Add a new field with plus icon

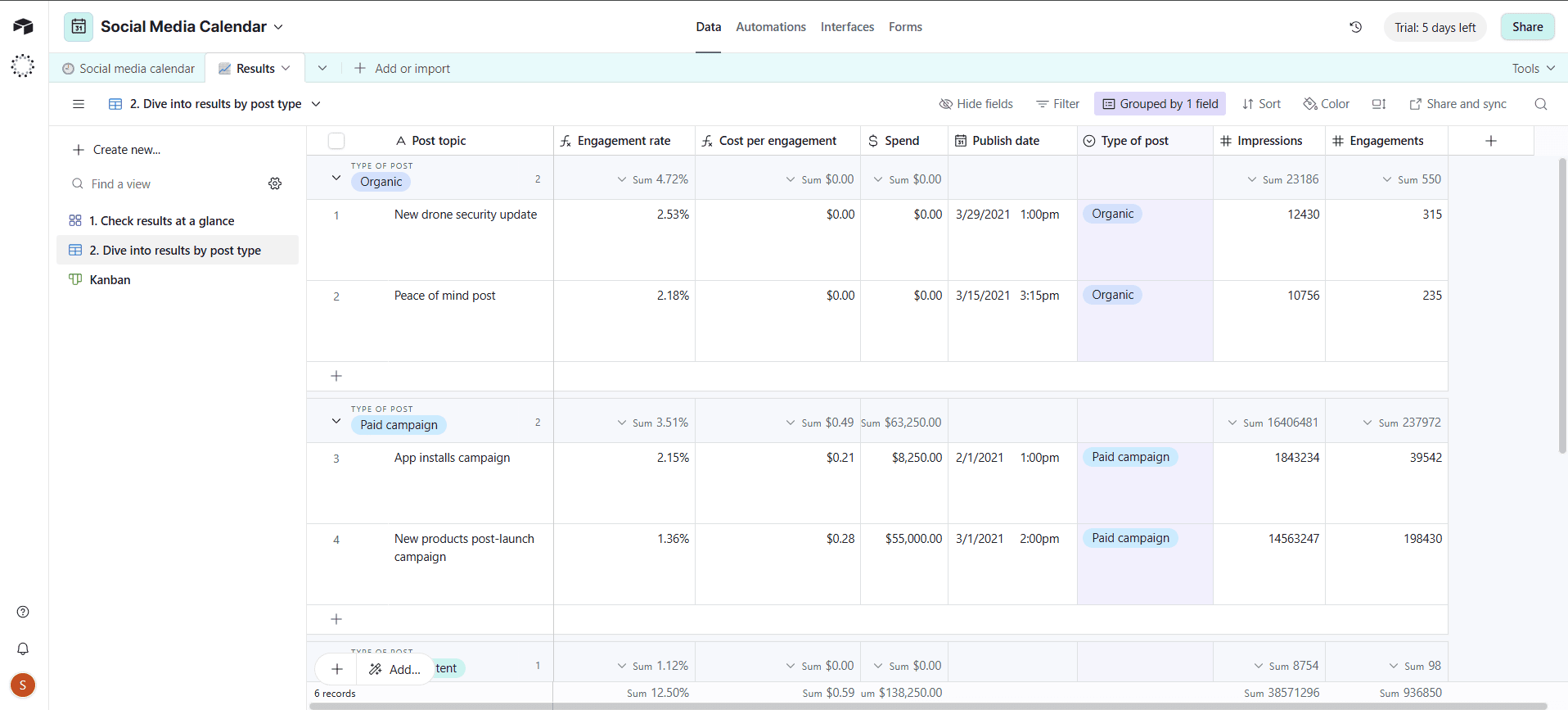[1490, 141]
